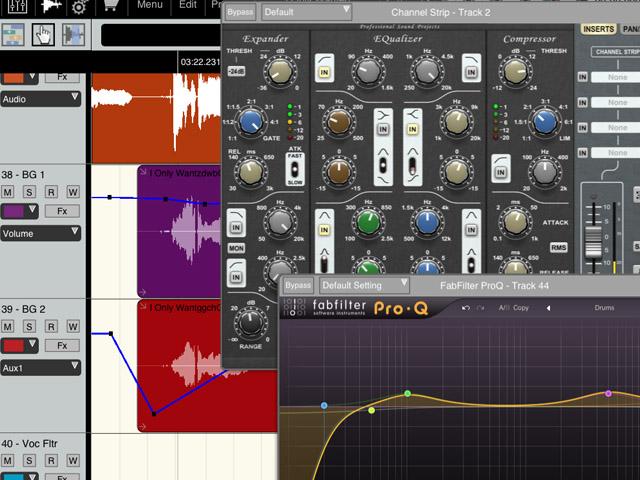The height and width of the screenshot is (480, 640).
Task: Click the Expander RANGE knob
Action: [x=250, y=324]
